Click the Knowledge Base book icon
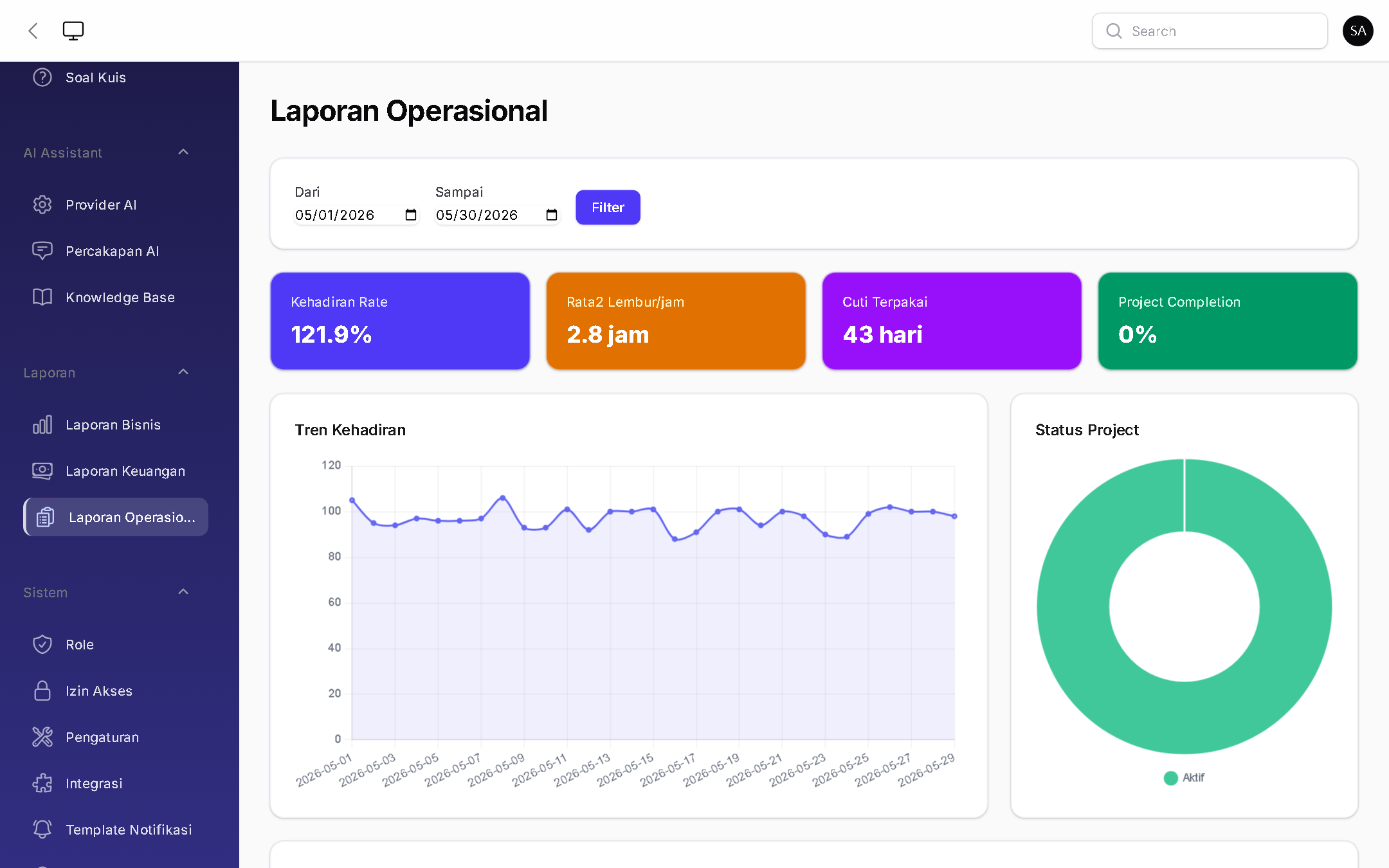 click(x=42, y=297)
